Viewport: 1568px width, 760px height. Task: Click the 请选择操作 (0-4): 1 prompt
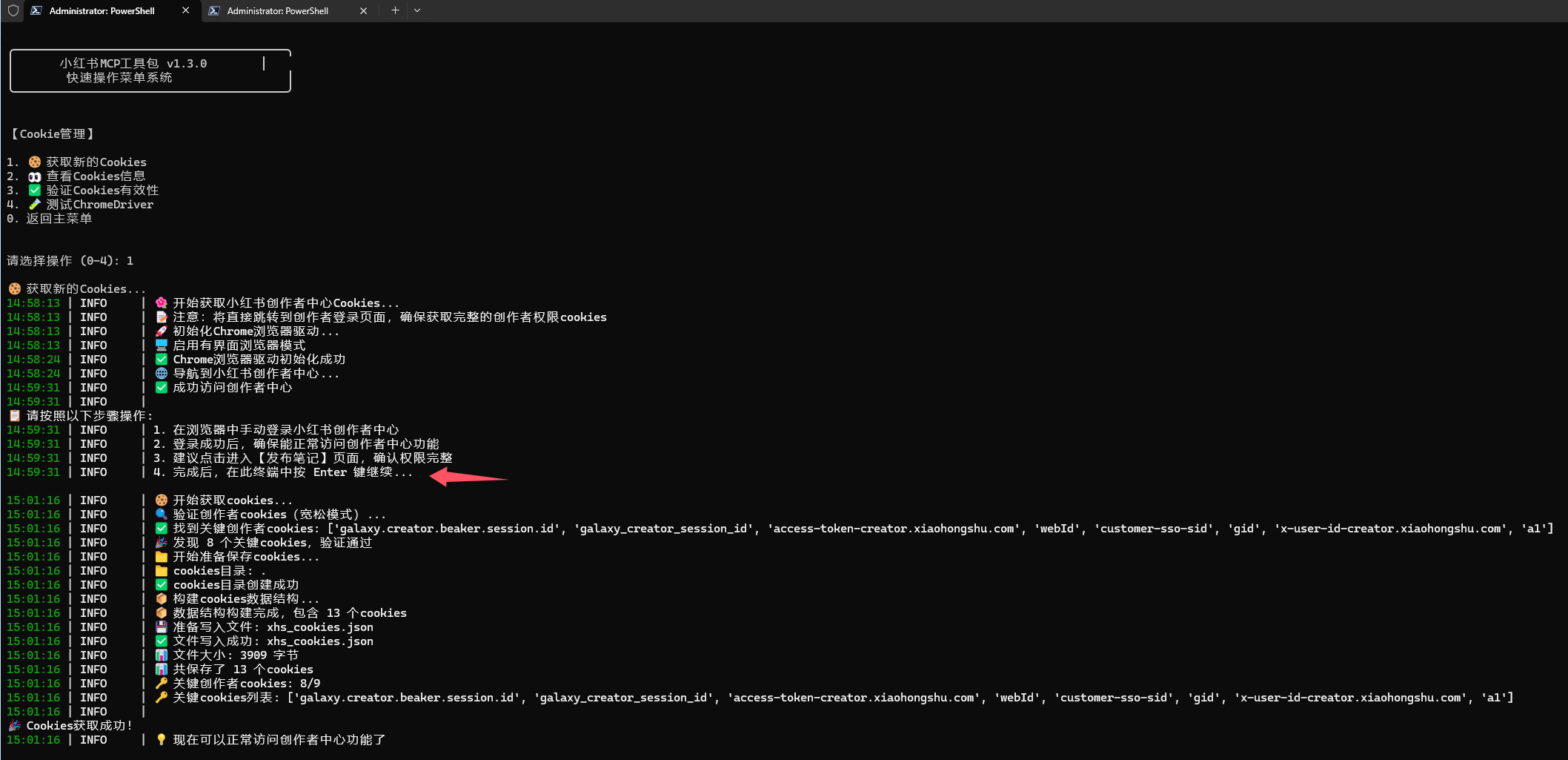pos(70,261)
